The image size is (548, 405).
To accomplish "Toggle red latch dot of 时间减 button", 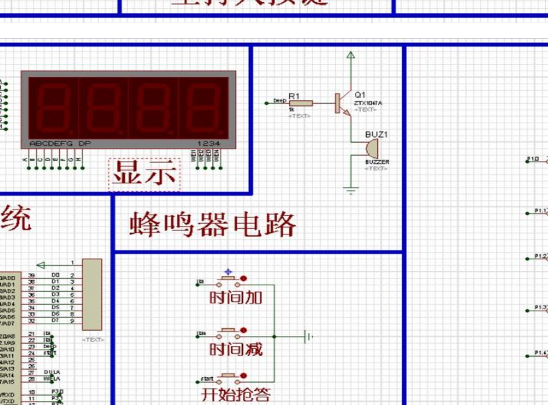I will click(x=244, y=330).
